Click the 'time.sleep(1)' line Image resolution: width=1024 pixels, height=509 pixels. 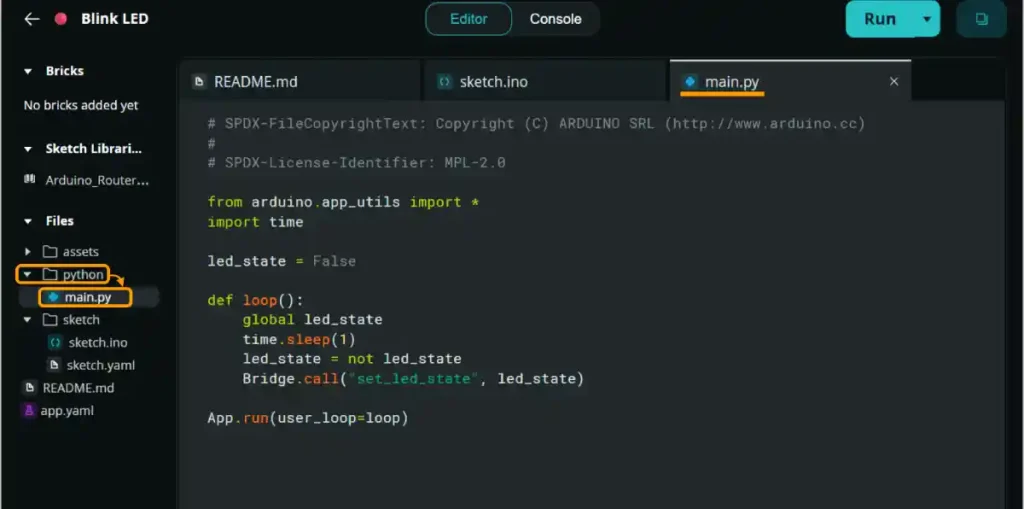pos(299,339)
